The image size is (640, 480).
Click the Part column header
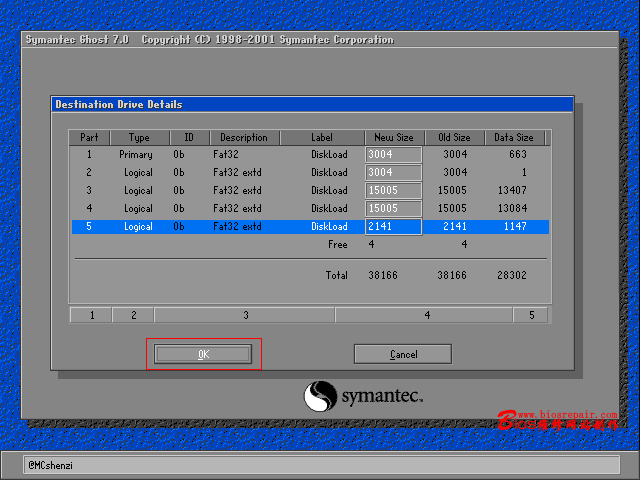89,138
